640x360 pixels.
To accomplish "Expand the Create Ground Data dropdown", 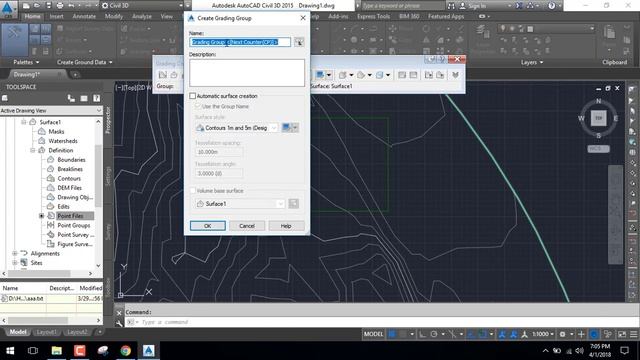I will click(84, 62).
